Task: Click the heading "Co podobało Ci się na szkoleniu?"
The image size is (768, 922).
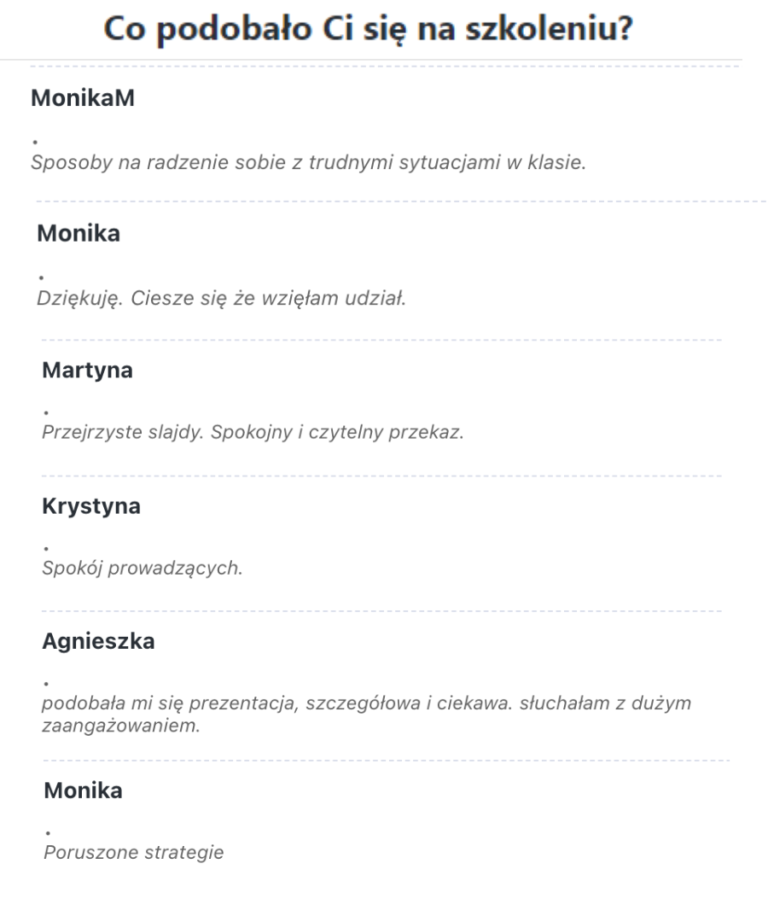Action: pyautogui.click(x=383, y=28)
